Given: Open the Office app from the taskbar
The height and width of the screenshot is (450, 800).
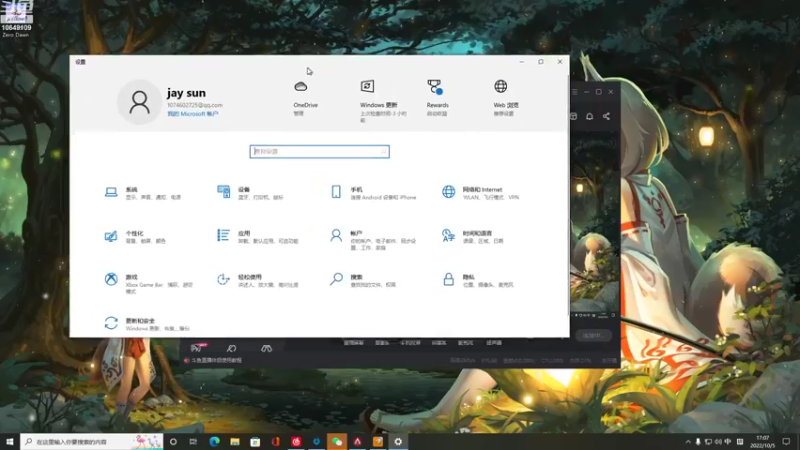Looking at the screenshot, I should coord(276,441).
